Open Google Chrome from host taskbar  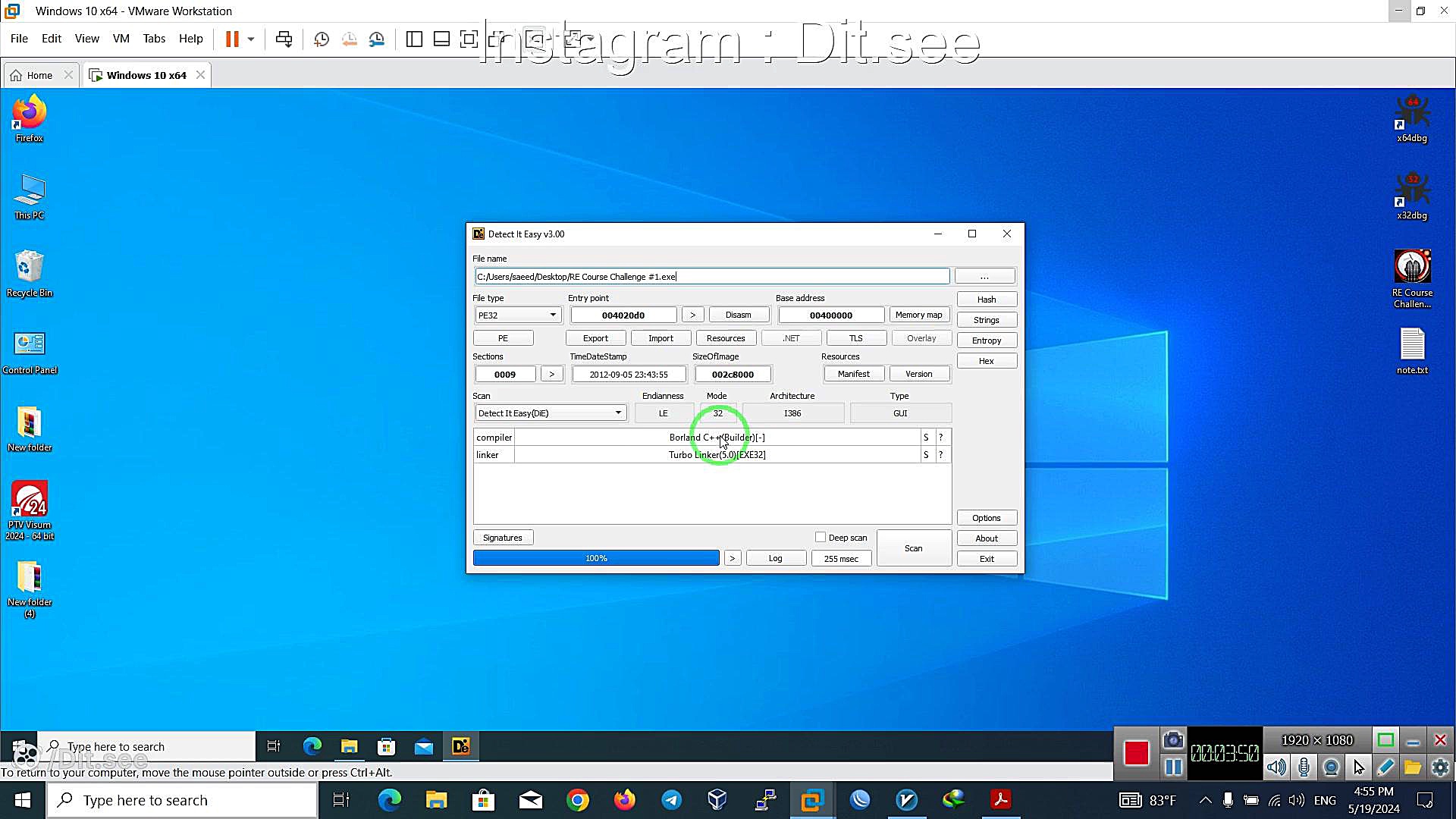(x=578, y=799)
